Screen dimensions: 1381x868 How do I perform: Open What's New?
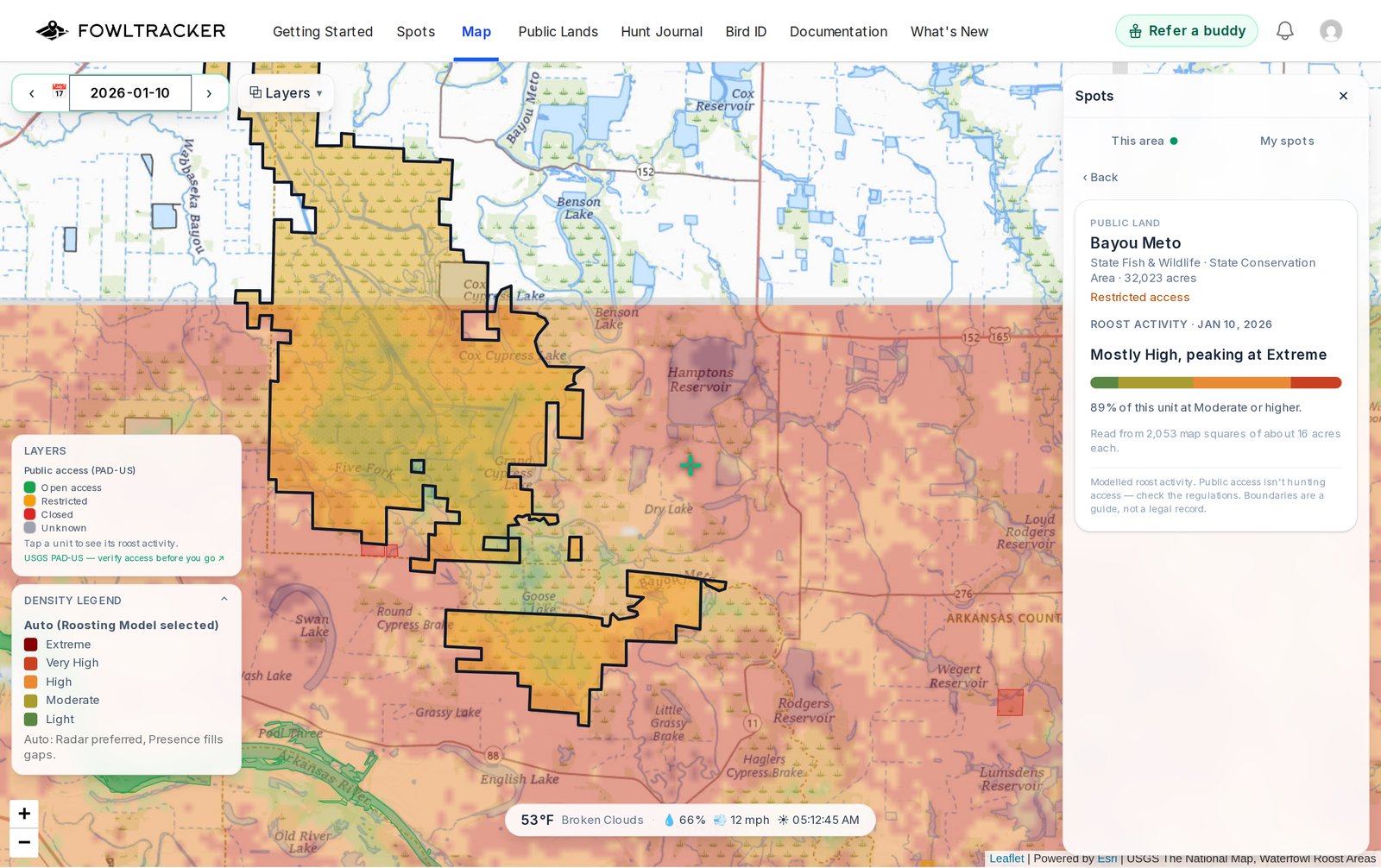tap(949, 32)
